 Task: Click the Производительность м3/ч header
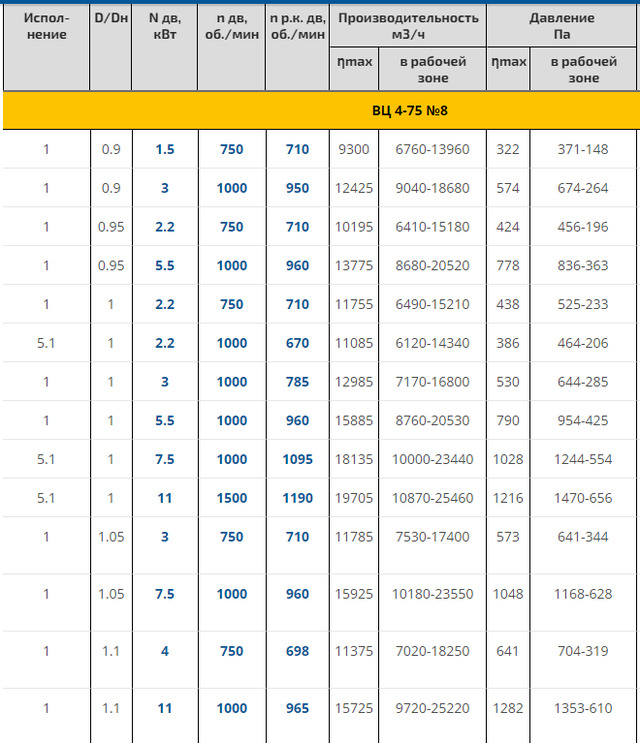pos(408,26)
